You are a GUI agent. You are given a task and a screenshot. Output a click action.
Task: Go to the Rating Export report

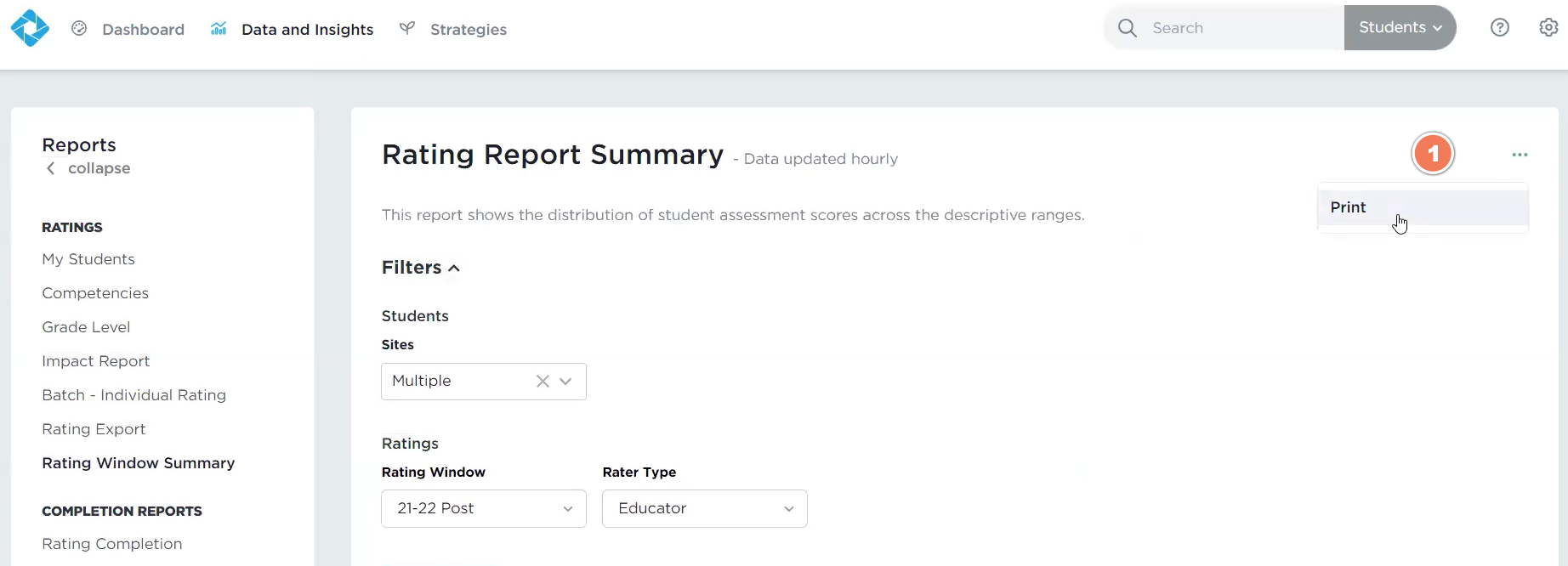(x=94, y=429)
